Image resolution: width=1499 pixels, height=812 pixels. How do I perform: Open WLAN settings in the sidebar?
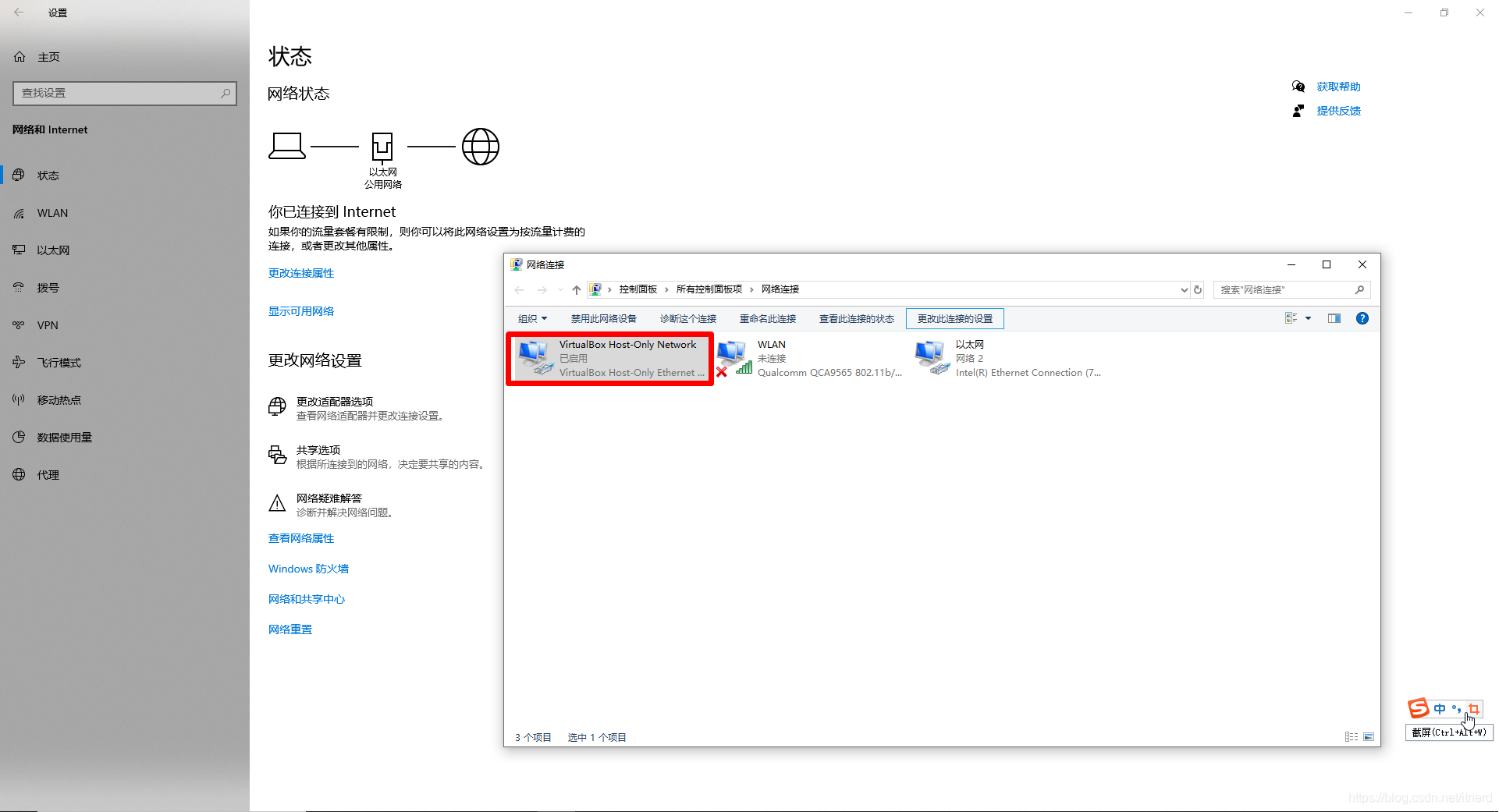(52, 213)
